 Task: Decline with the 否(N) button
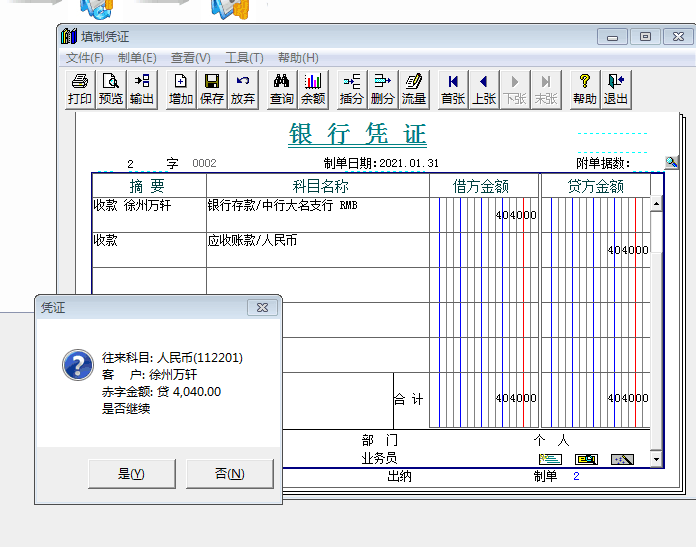229,474
